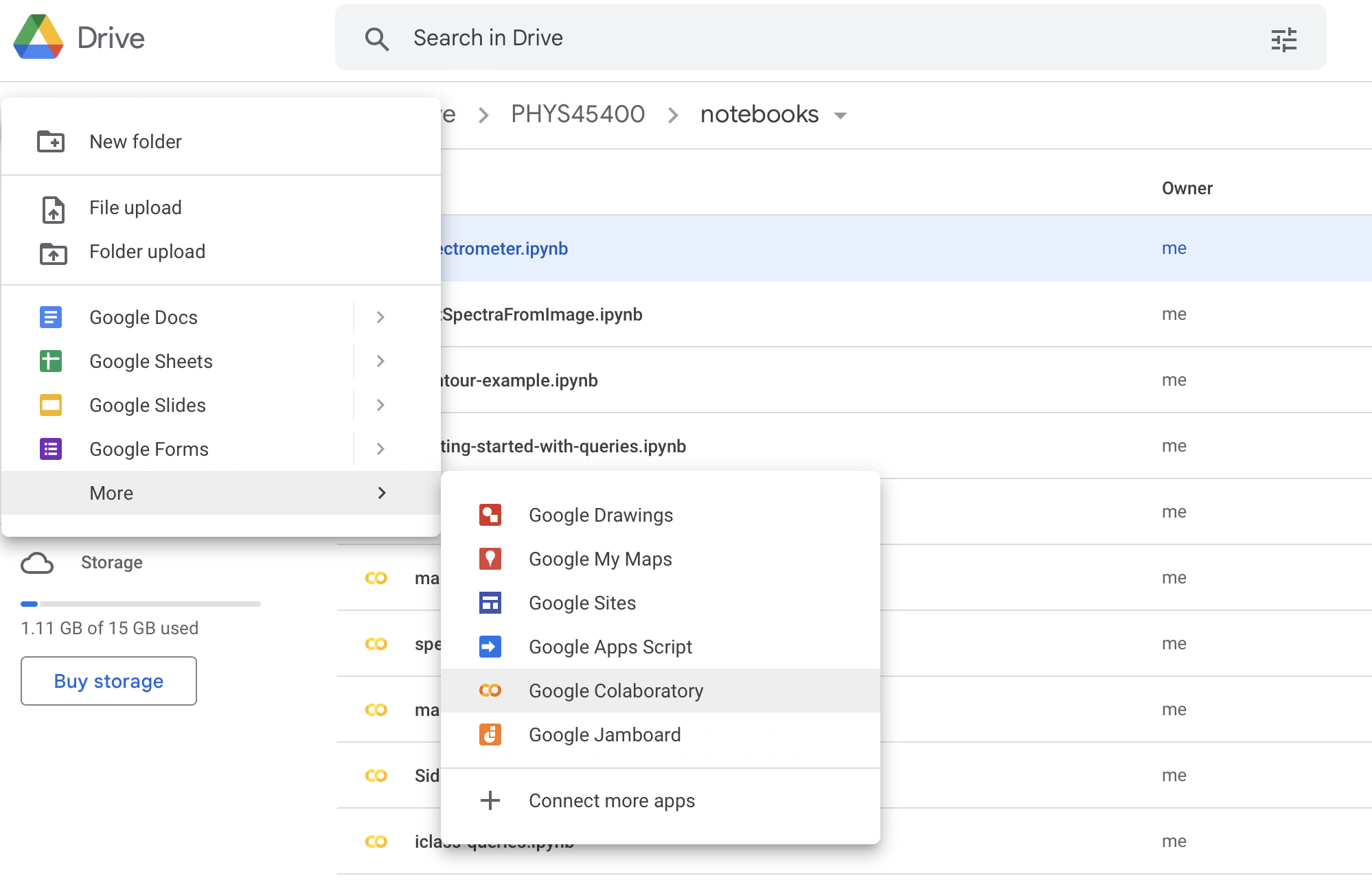
Task: Select Connect more apps menu entry
Action: coord(661,800)
